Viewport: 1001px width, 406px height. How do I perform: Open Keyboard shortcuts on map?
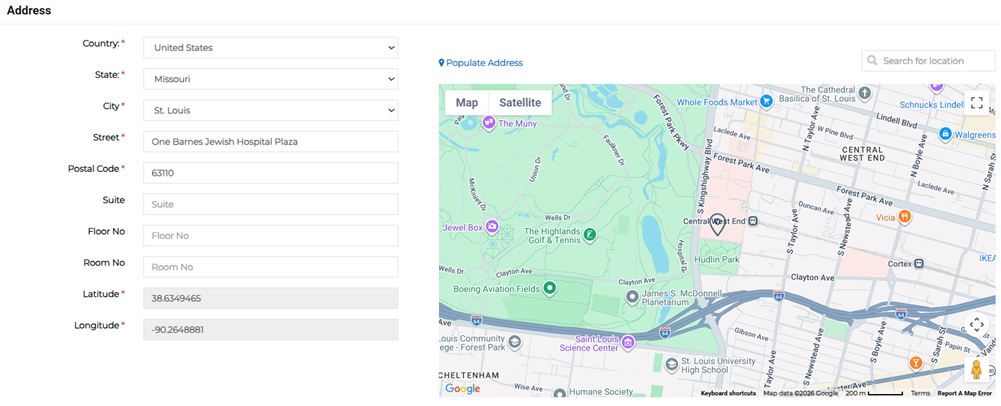728,393
